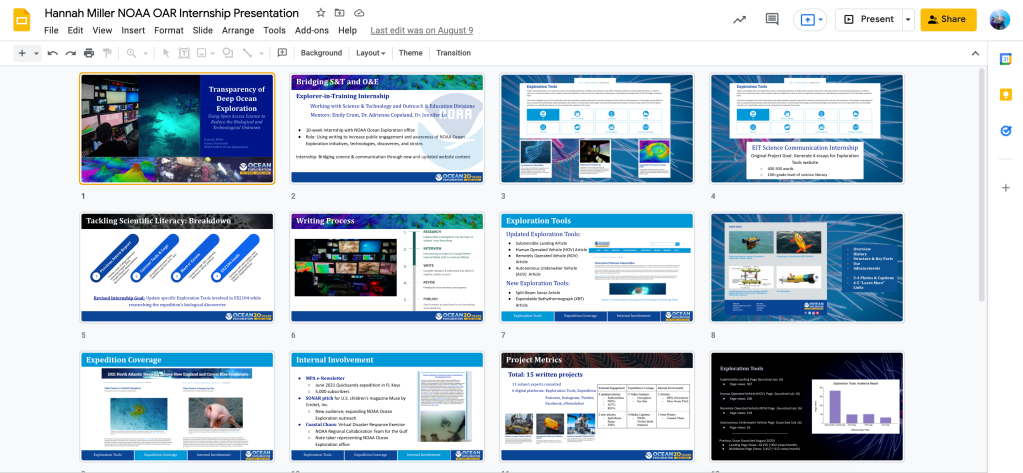Open the Google Keep sidebar icon
1023x473 pixels.
tap(1005, 95)
